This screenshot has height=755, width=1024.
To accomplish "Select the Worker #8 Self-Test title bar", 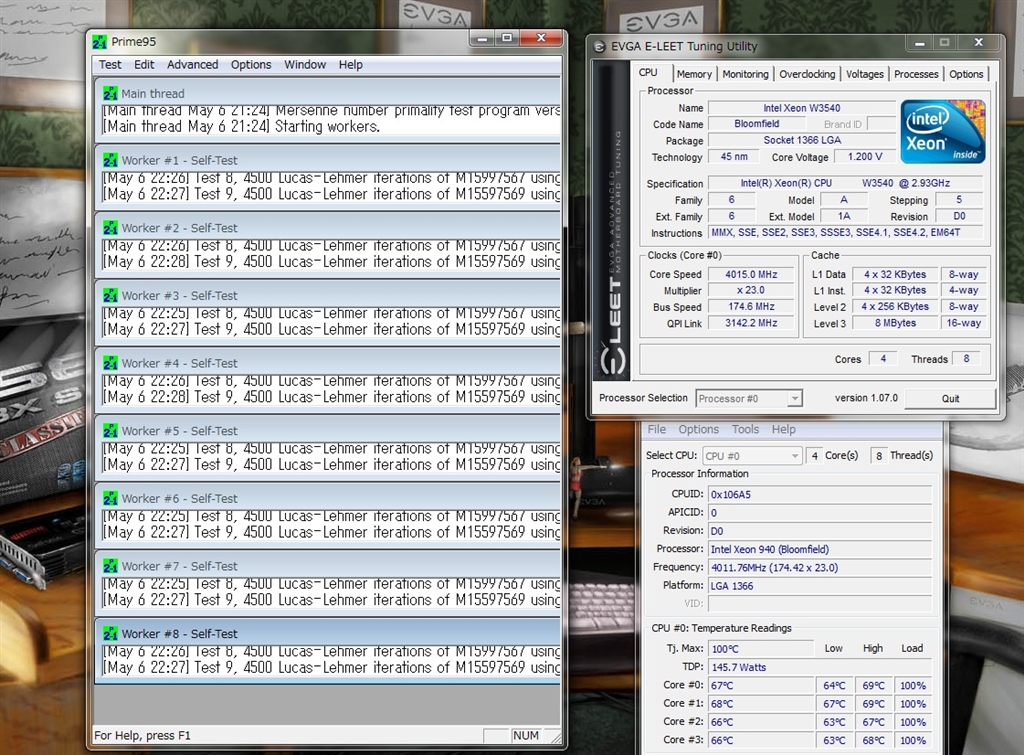I will coord(330,634).
